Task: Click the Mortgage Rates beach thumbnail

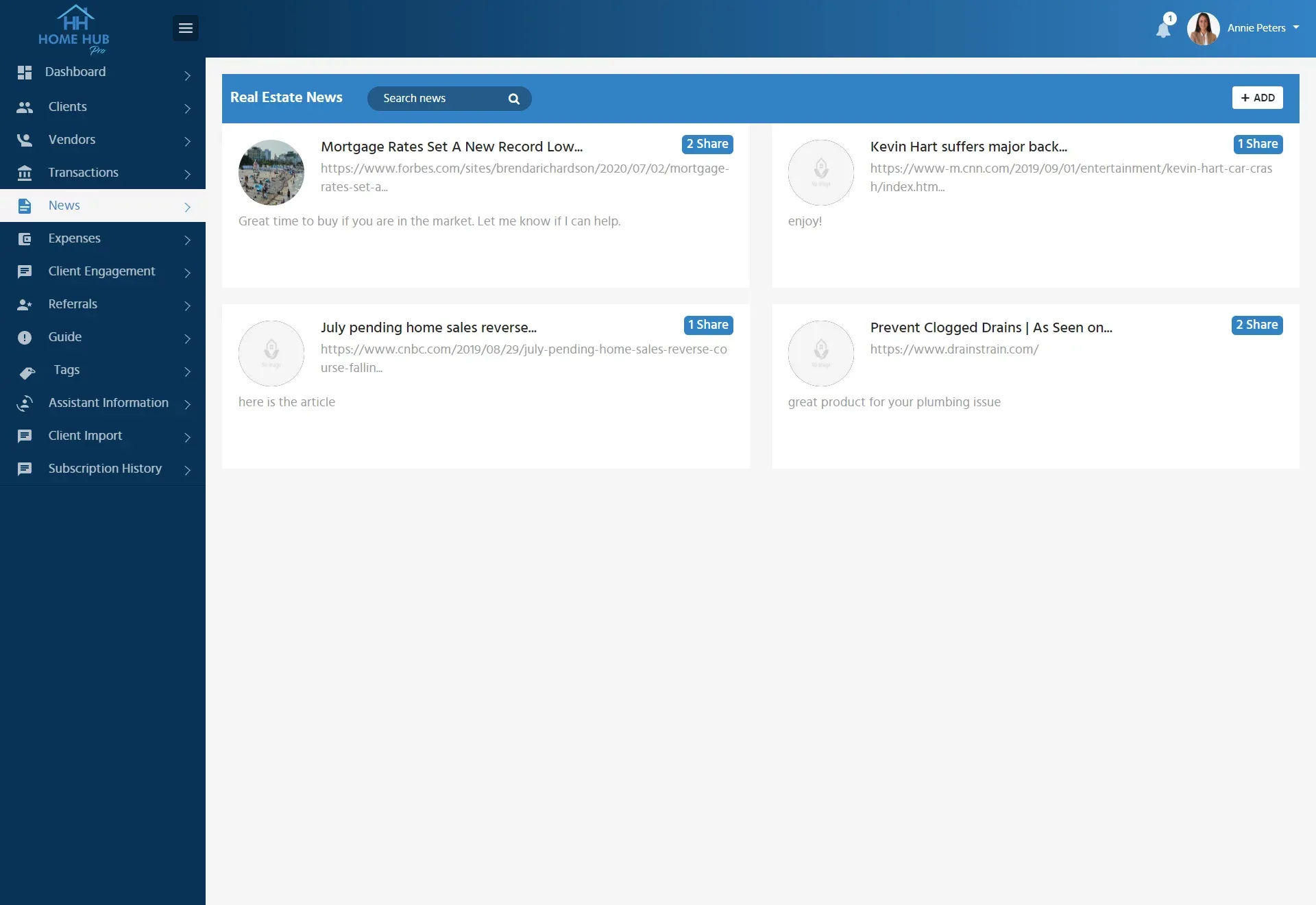Action: click(x=271, y=173)
